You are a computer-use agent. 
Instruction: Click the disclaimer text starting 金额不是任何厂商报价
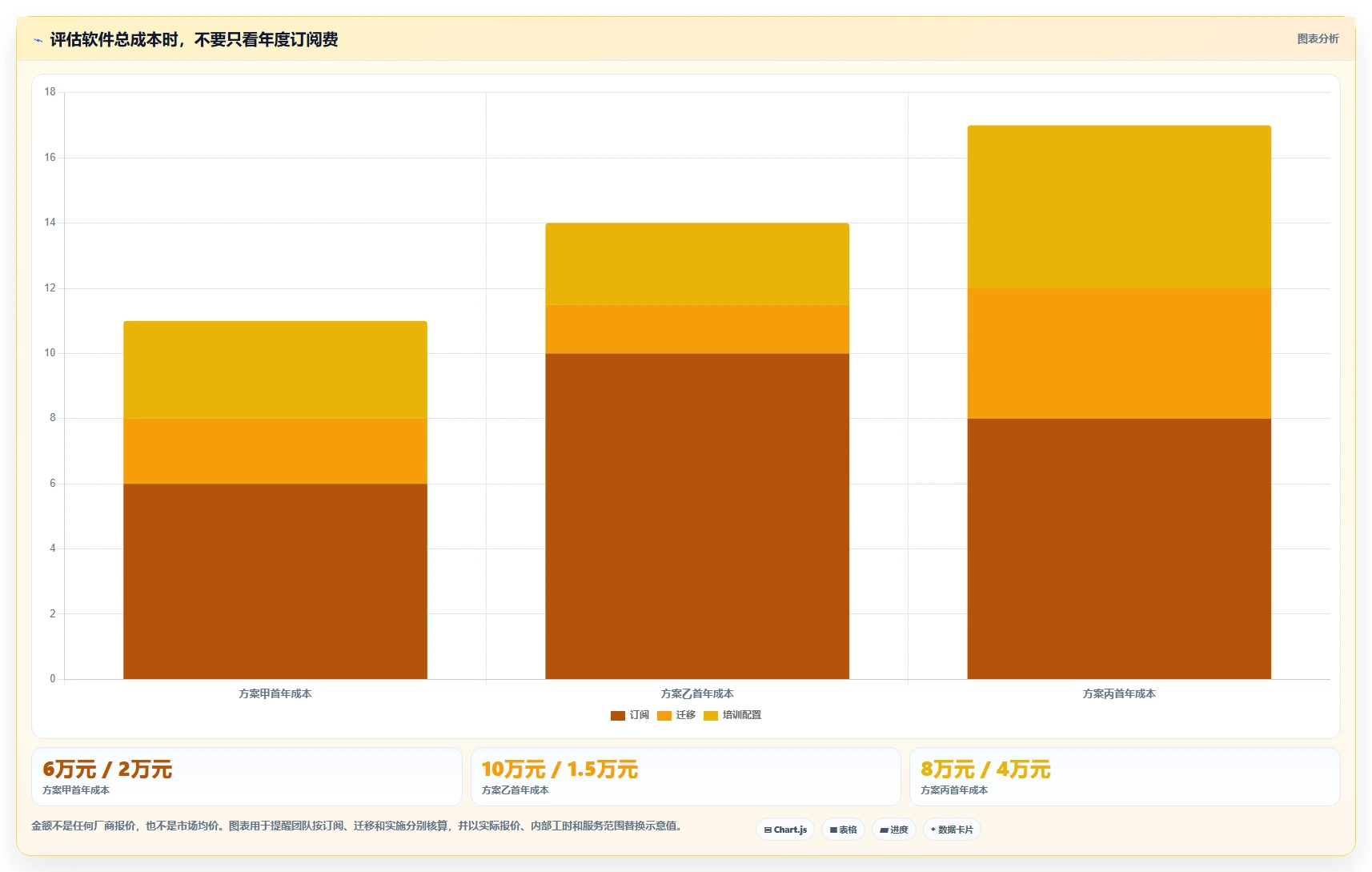click(x=356, y=826)
